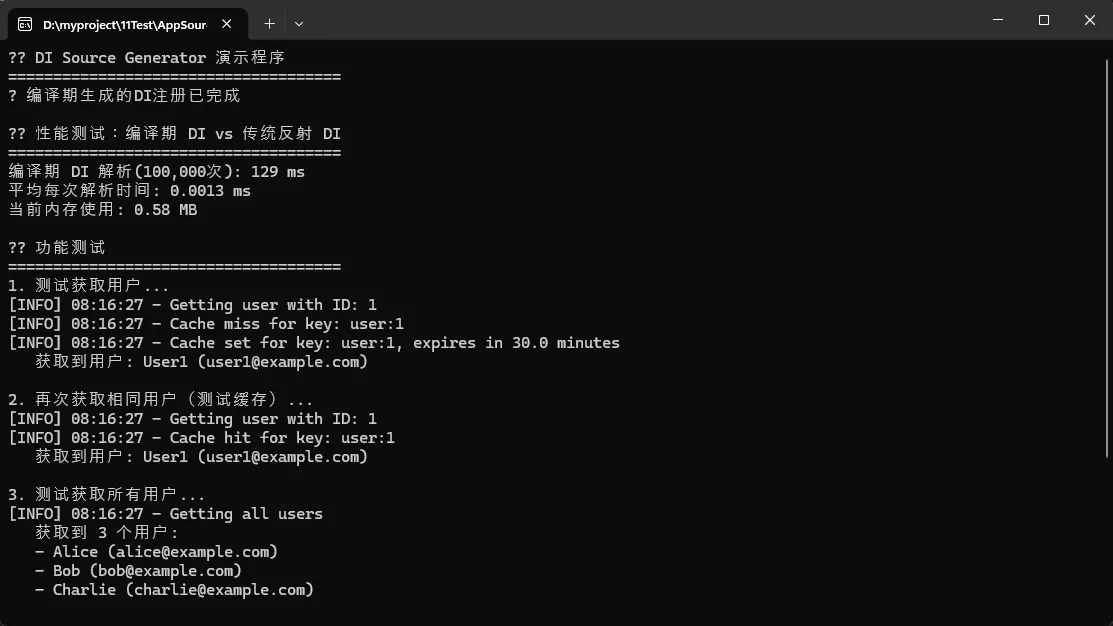
Task: Click the '0.0013 ms' average time text
Action: pos(210,191)
